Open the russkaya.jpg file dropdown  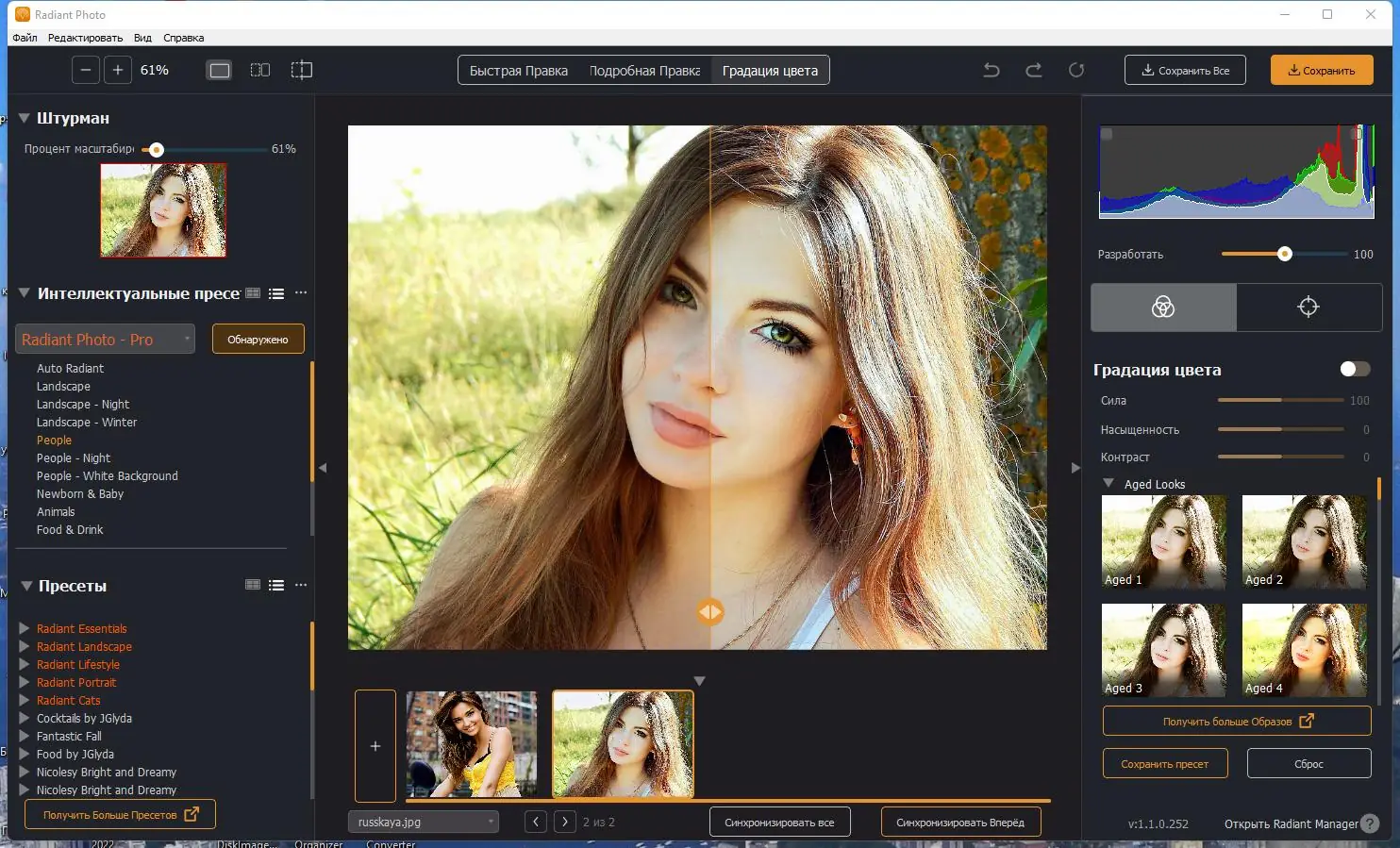pyautogui.click(x=423, y=822)
